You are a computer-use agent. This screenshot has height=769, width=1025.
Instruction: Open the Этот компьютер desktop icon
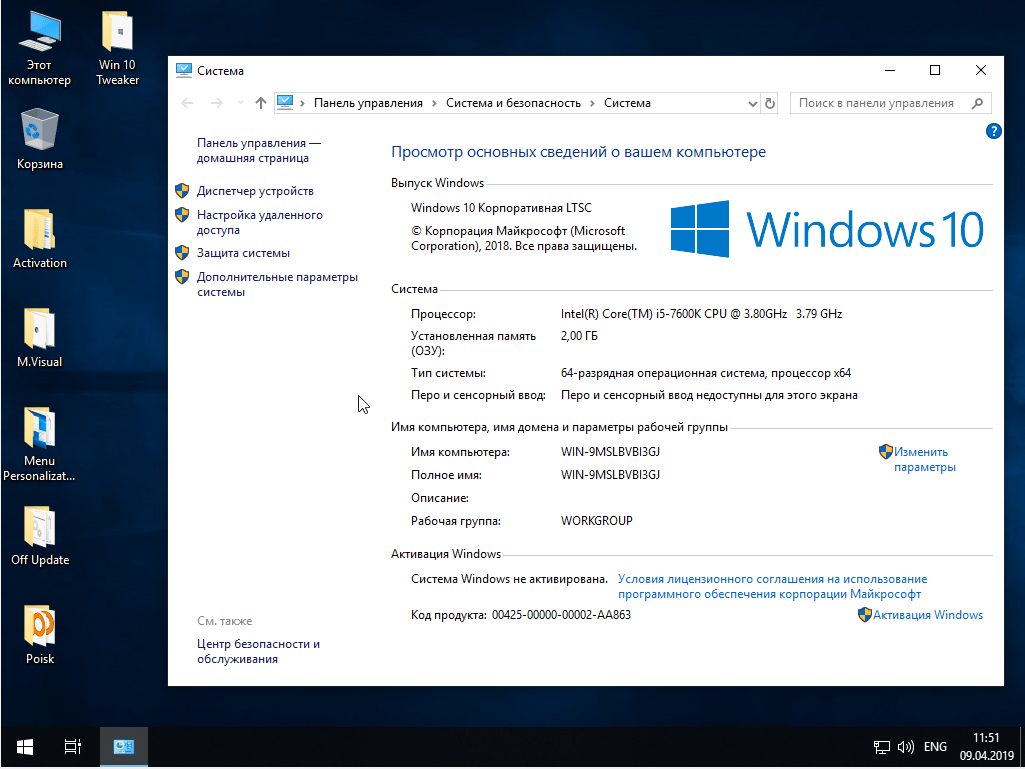pyautogui.click(x=39, y=48)
